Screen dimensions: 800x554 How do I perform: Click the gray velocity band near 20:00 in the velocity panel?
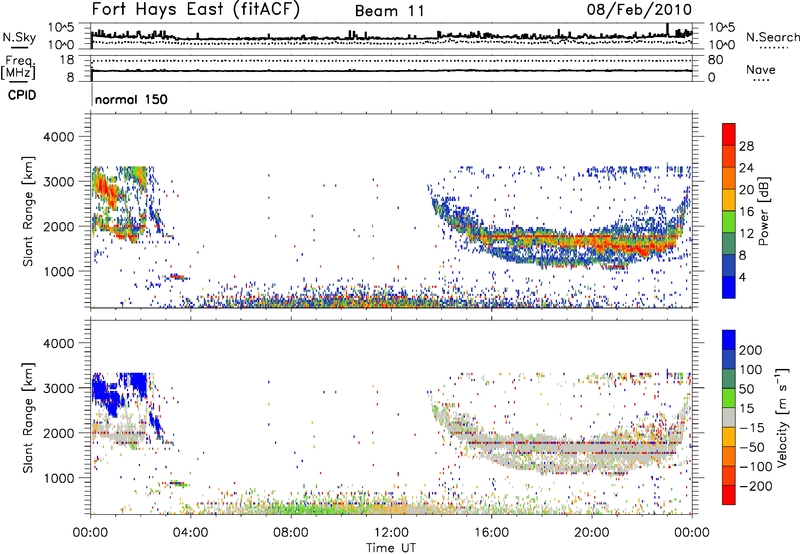(592, 448)
